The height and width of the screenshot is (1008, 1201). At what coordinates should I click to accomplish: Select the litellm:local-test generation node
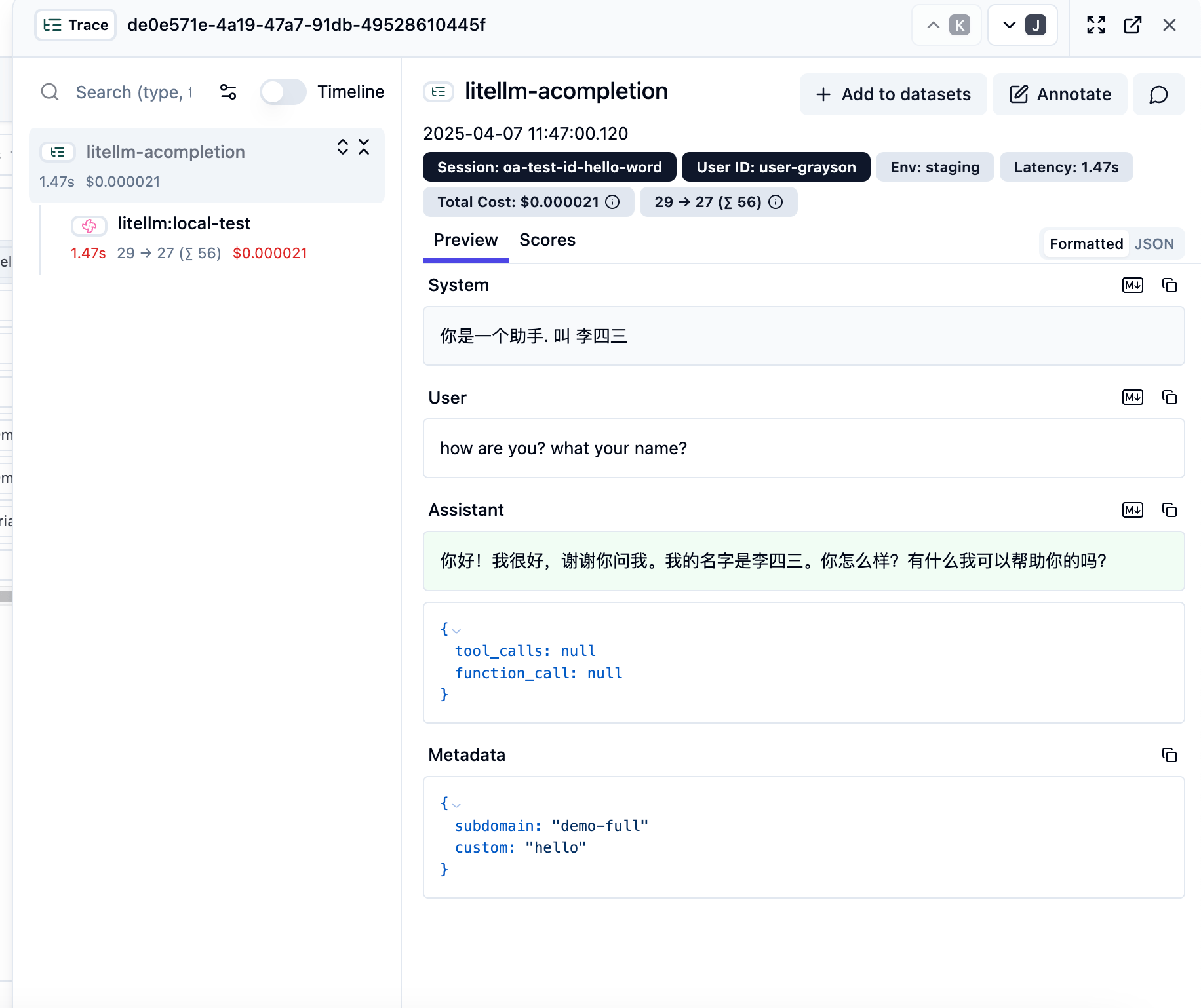tap(184, 223)
